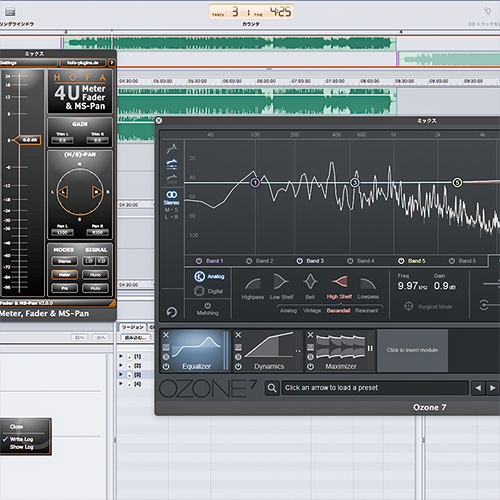Select the Bell filter shape
This screenshot has width=500, height=500.
pos(310,282)
